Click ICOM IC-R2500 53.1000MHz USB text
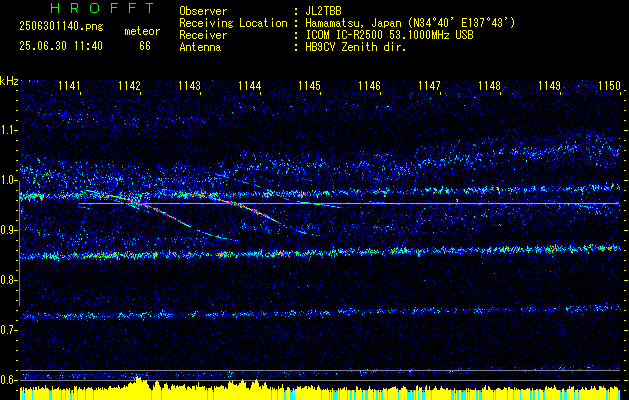Image resolution: width=629 pixels, height=400 pixels. click(x=389, y=35)
